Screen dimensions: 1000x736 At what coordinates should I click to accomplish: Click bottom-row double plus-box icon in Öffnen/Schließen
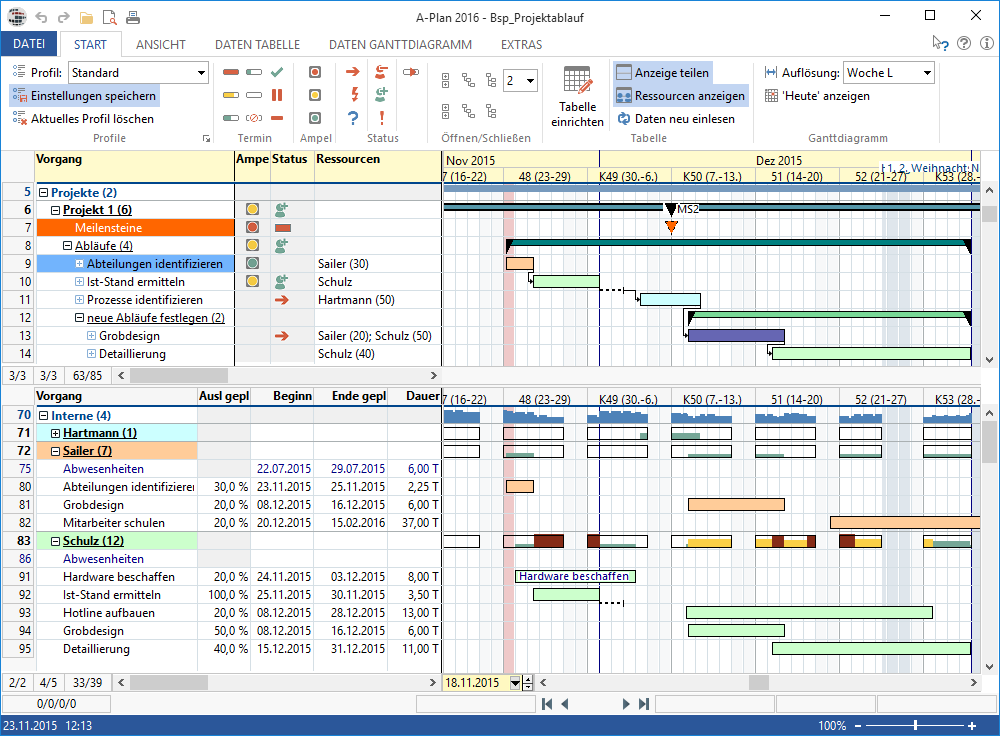445,112
